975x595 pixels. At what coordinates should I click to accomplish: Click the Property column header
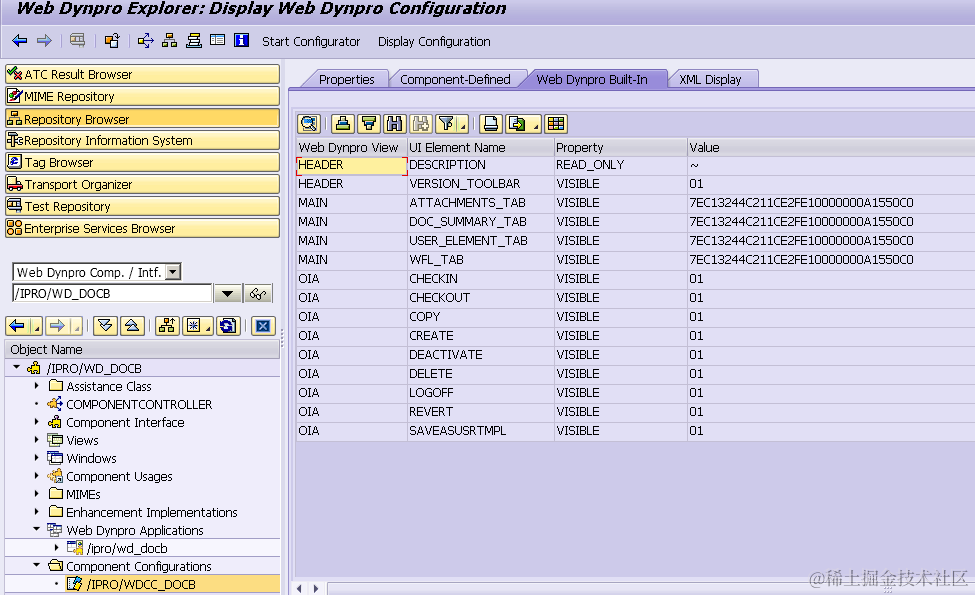(x=621, y=147)
